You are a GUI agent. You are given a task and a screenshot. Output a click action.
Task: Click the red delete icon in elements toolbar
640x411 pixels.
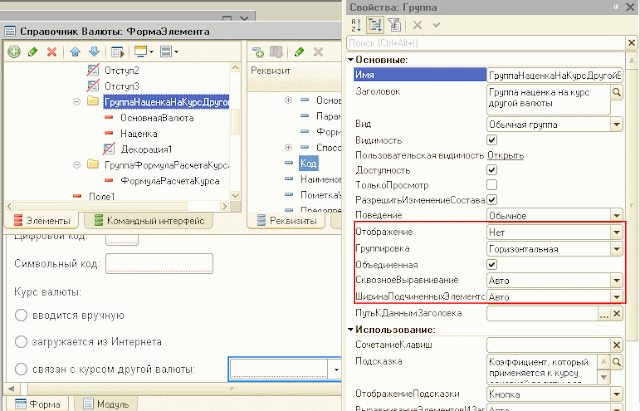coord(52,52)
